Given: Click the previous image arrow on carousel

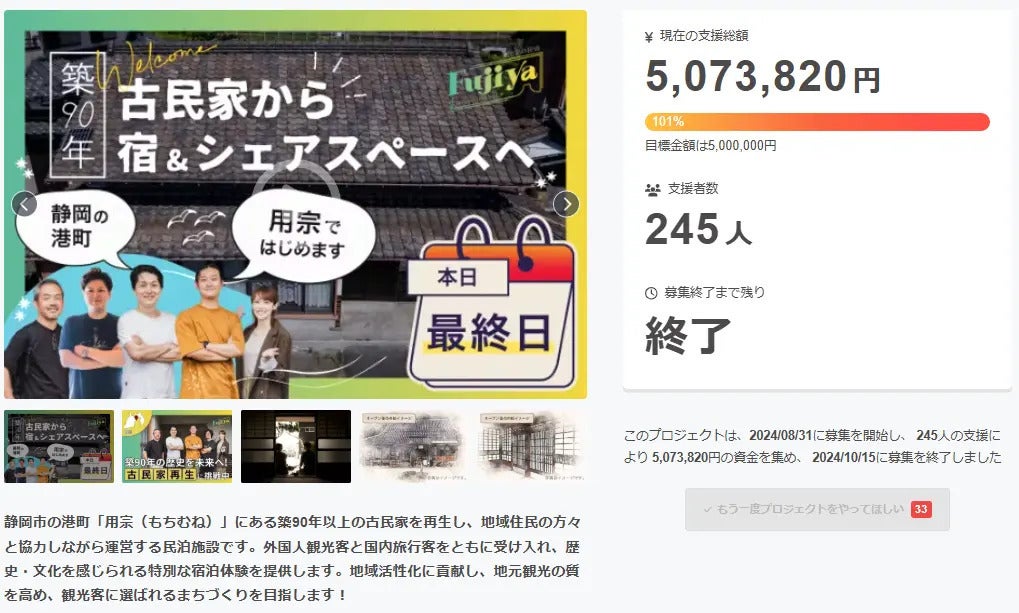Looking at the screenshot, I should click(x=24, y=204).
